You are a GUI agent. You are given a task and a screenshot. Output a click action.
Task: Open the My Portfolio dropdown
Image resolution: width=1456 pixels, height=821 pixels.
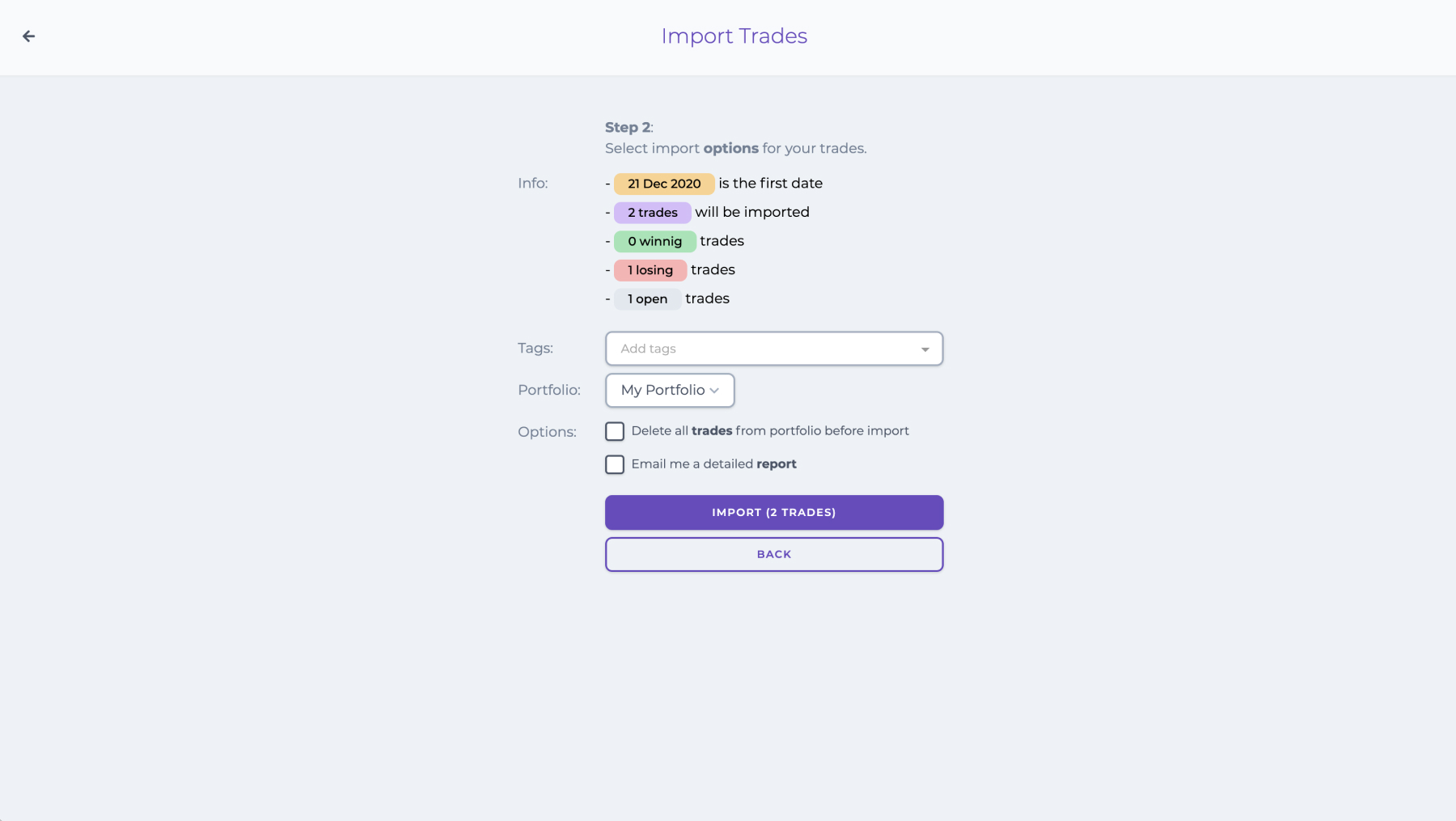pyautogui.click(x=670, y=390)
